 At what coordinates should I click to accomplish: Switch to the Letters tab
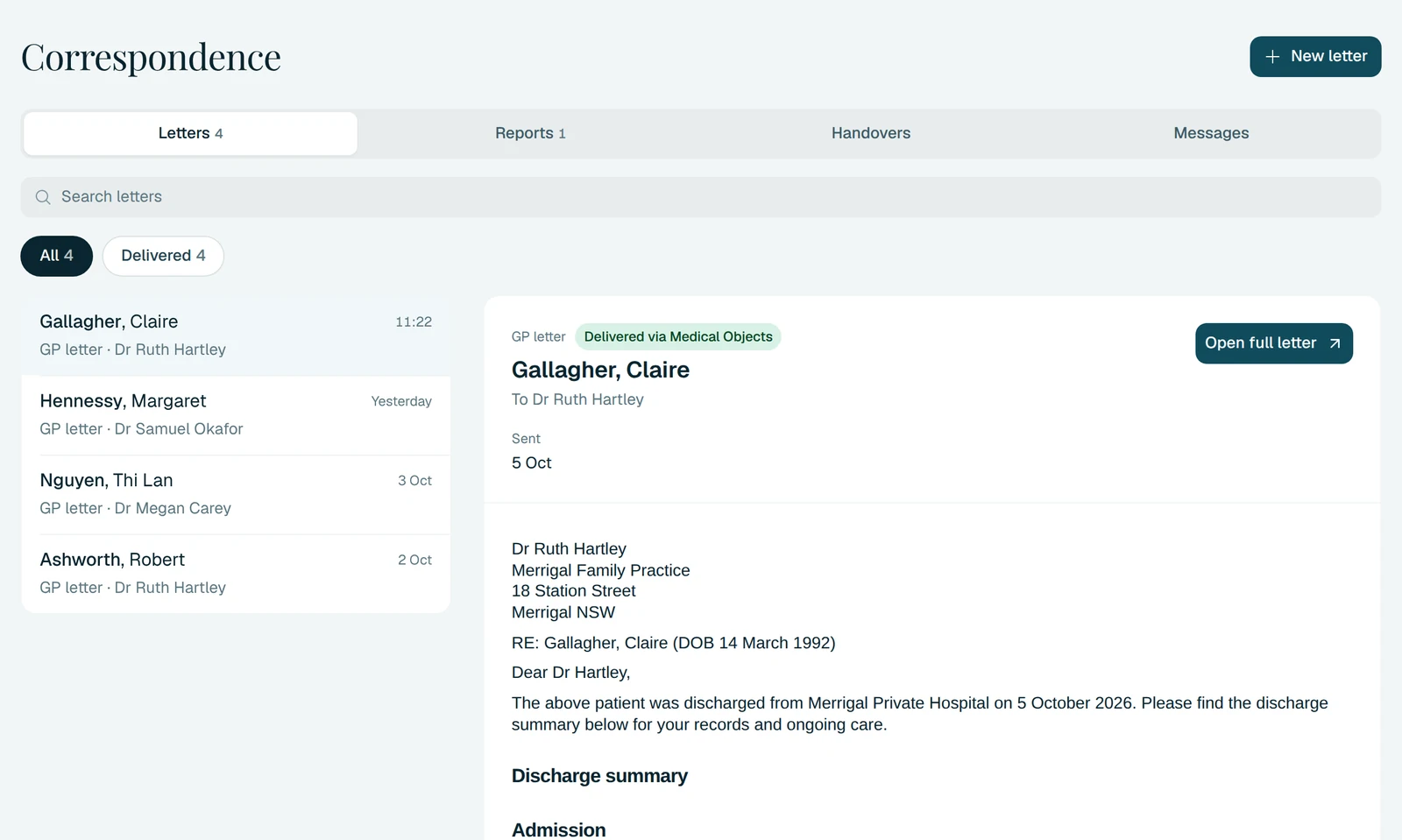coord(190,133)
